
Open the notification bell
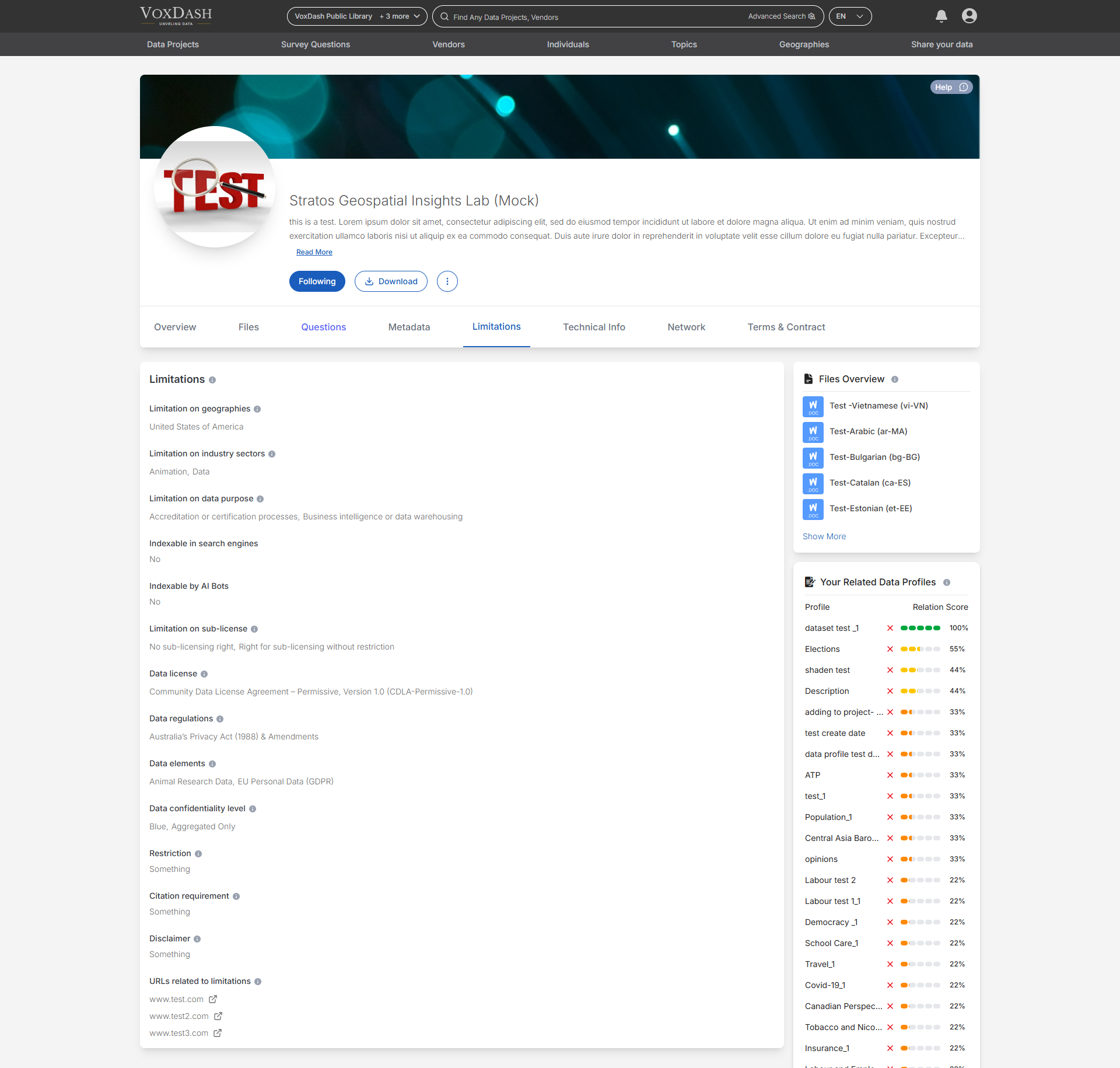point(940,16)
